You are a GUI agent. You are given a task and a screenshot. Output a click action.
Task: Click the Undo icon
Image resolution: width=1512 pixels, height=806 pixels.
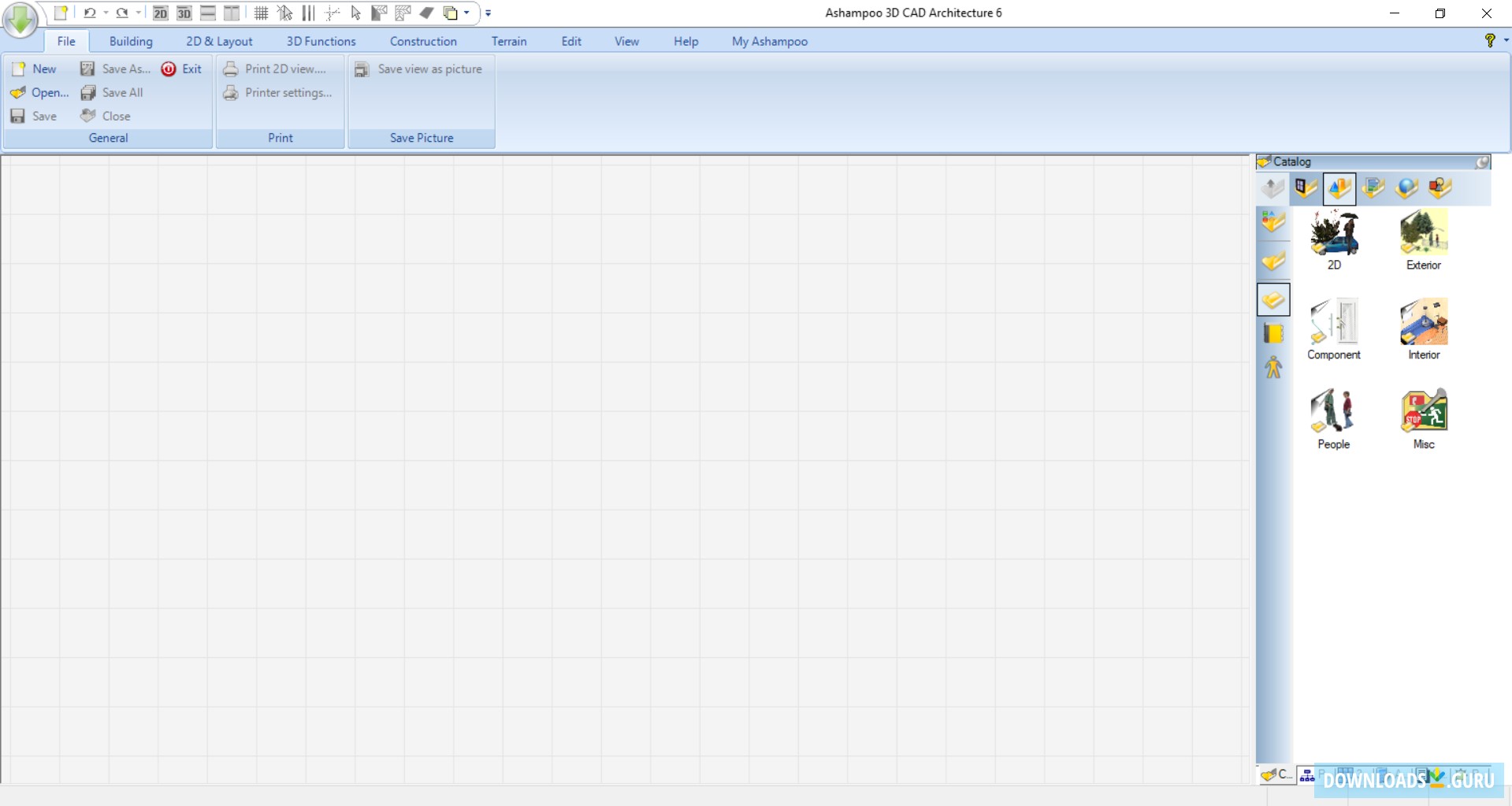click(90, 13)
